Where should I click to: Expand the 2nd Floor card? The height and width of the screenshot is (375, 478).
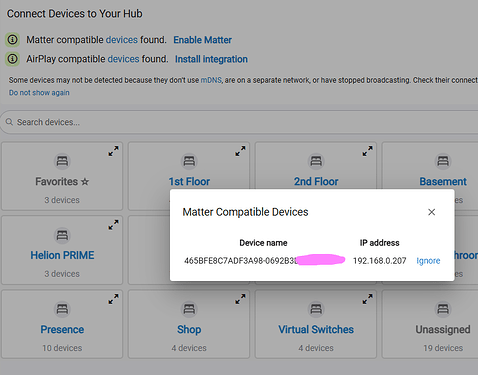(x=368, y=151)
